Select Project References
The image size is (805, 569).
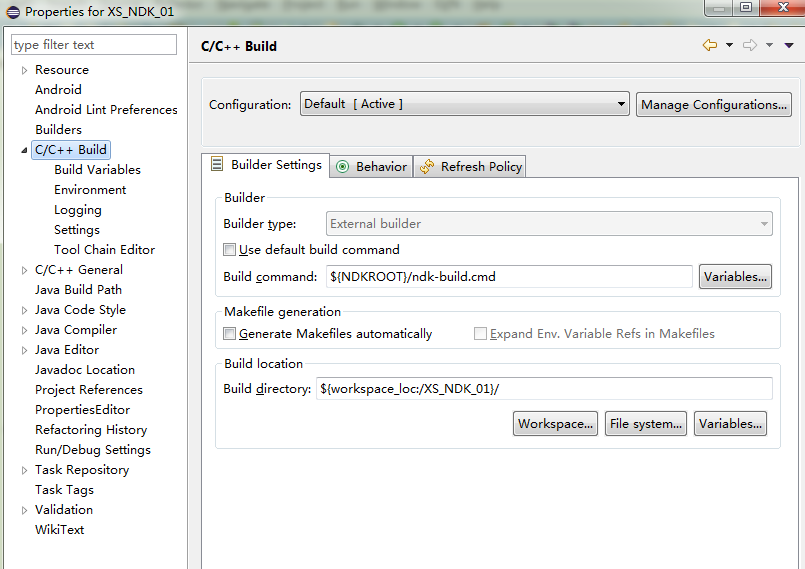coord(88,390)
